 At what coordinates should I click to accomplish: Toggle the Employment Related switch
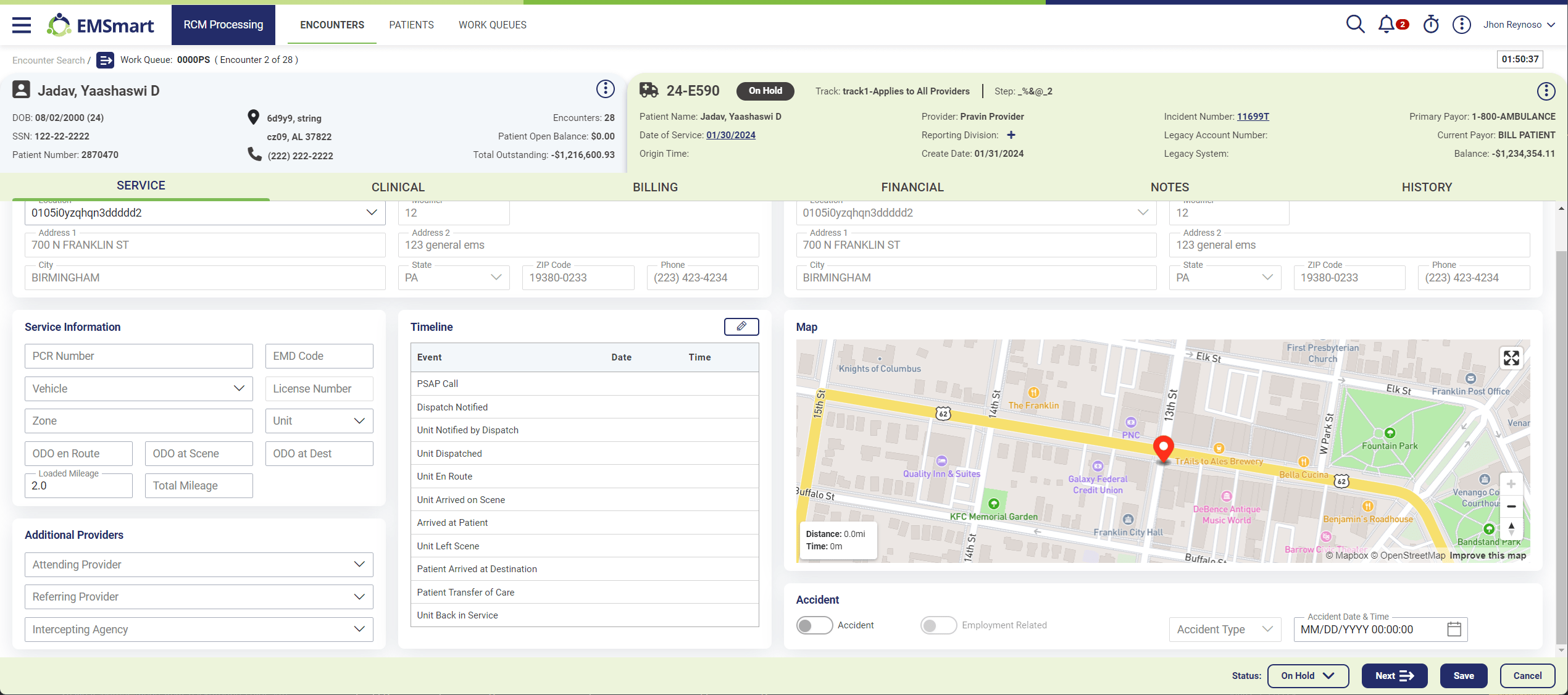click(938, 625)
